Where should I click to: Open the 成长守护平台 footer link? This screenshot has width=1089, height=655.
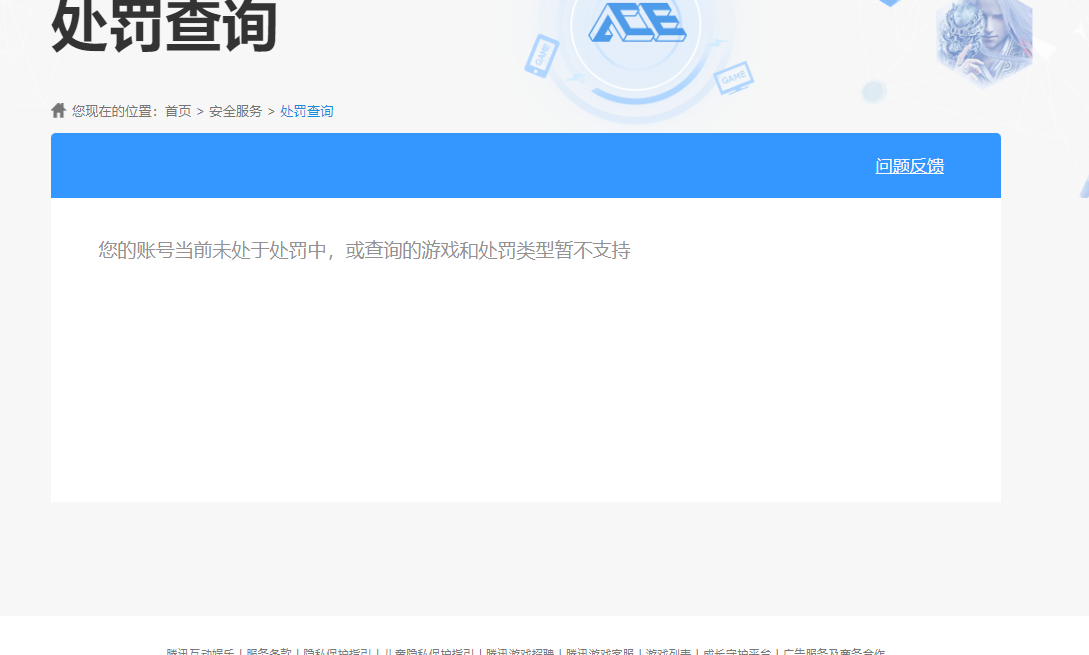tap(737, 652)
